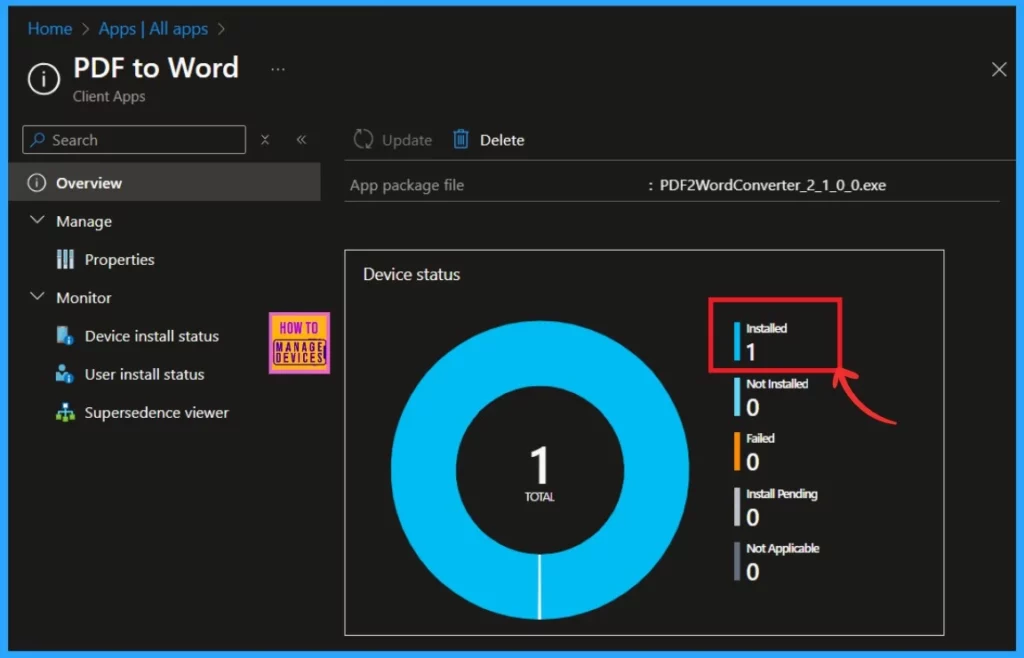
Task: Click the Properties bars icon
Action: coord(65,259)
